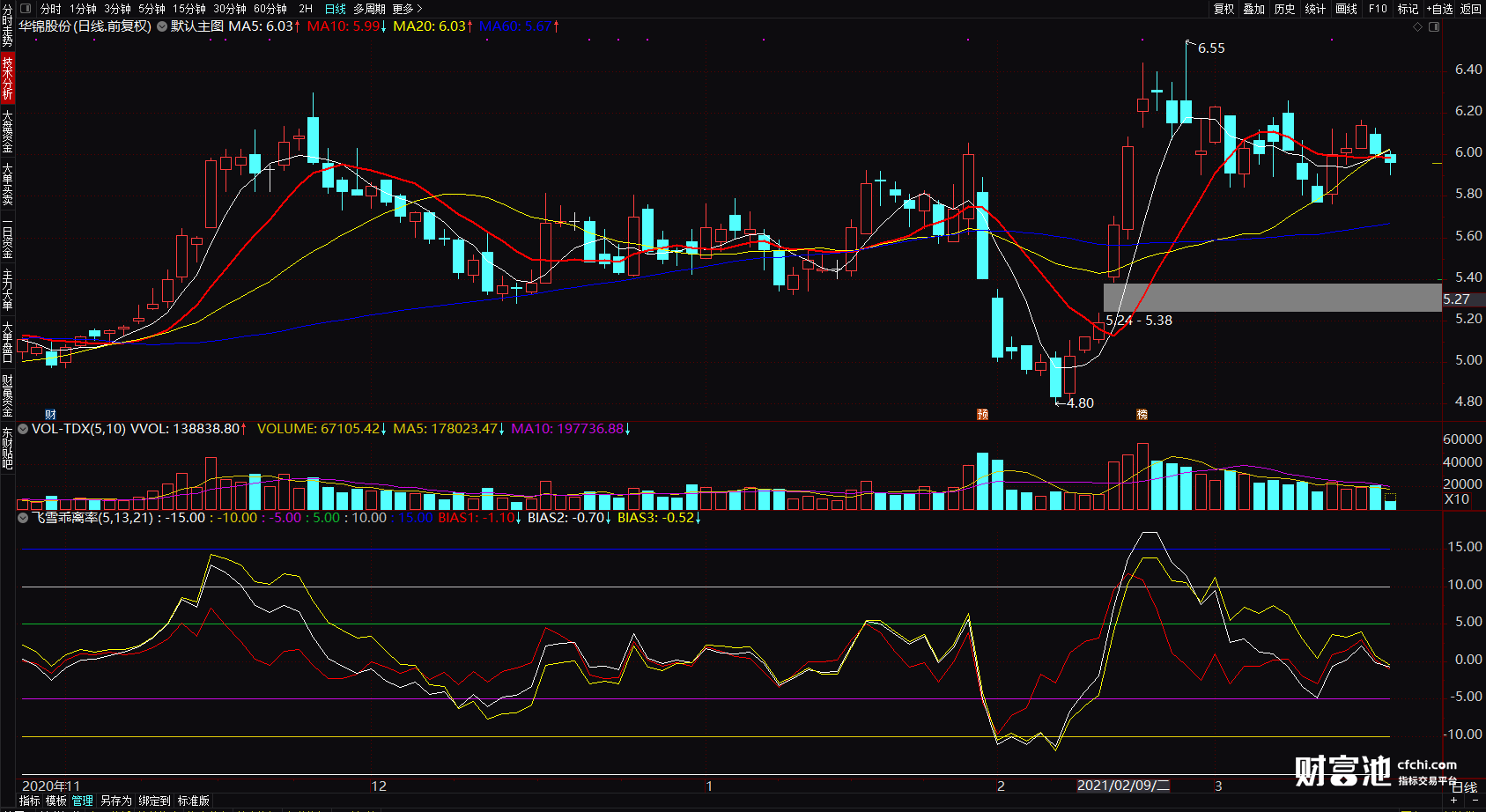Image resolution: width=1486 pixels, height=812 pixels.
Task: Click the 默认主图 label
Action: tap(197, 26)
